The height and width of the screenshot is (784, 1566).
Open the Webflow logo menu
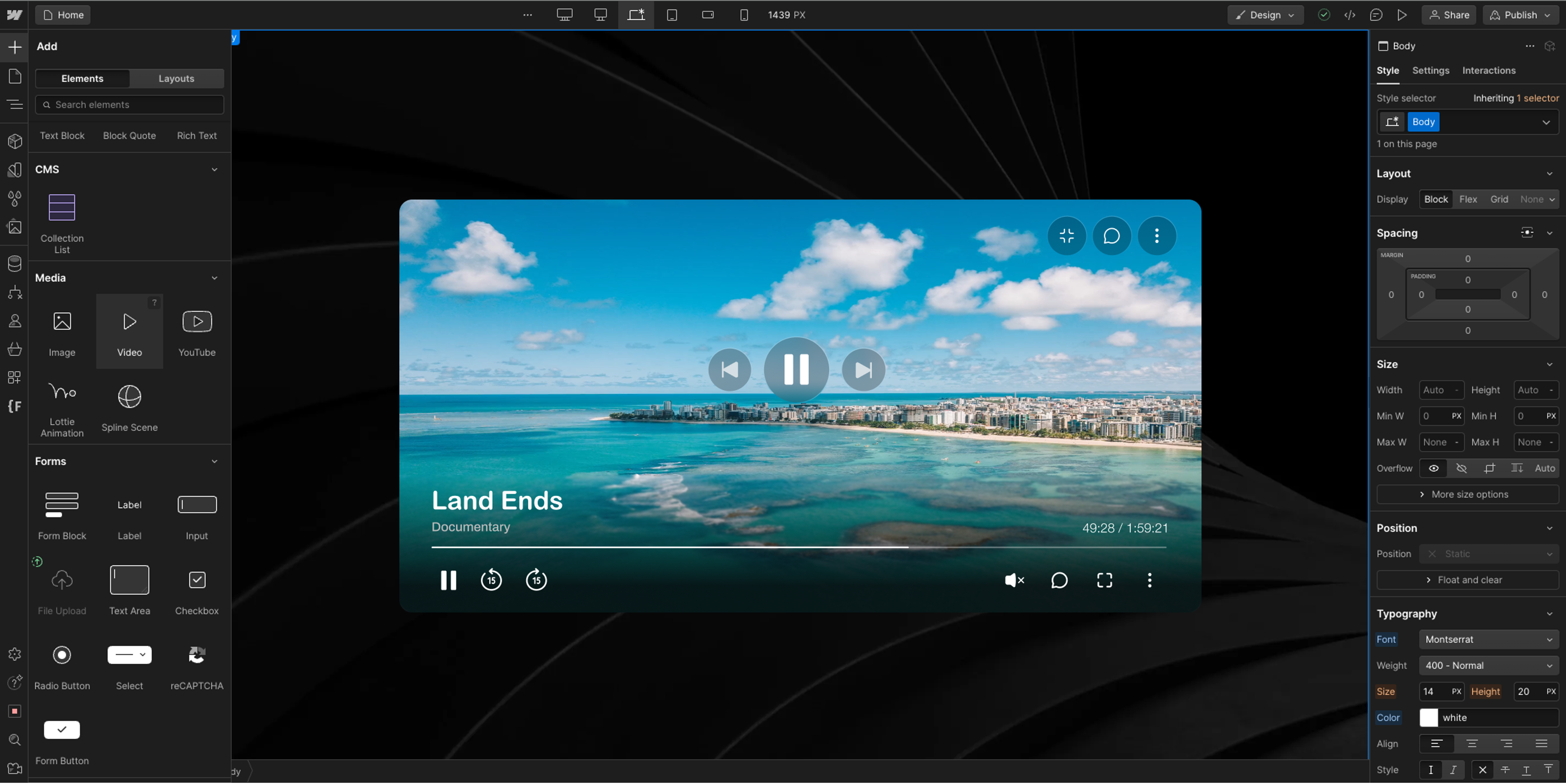(15, 15)
